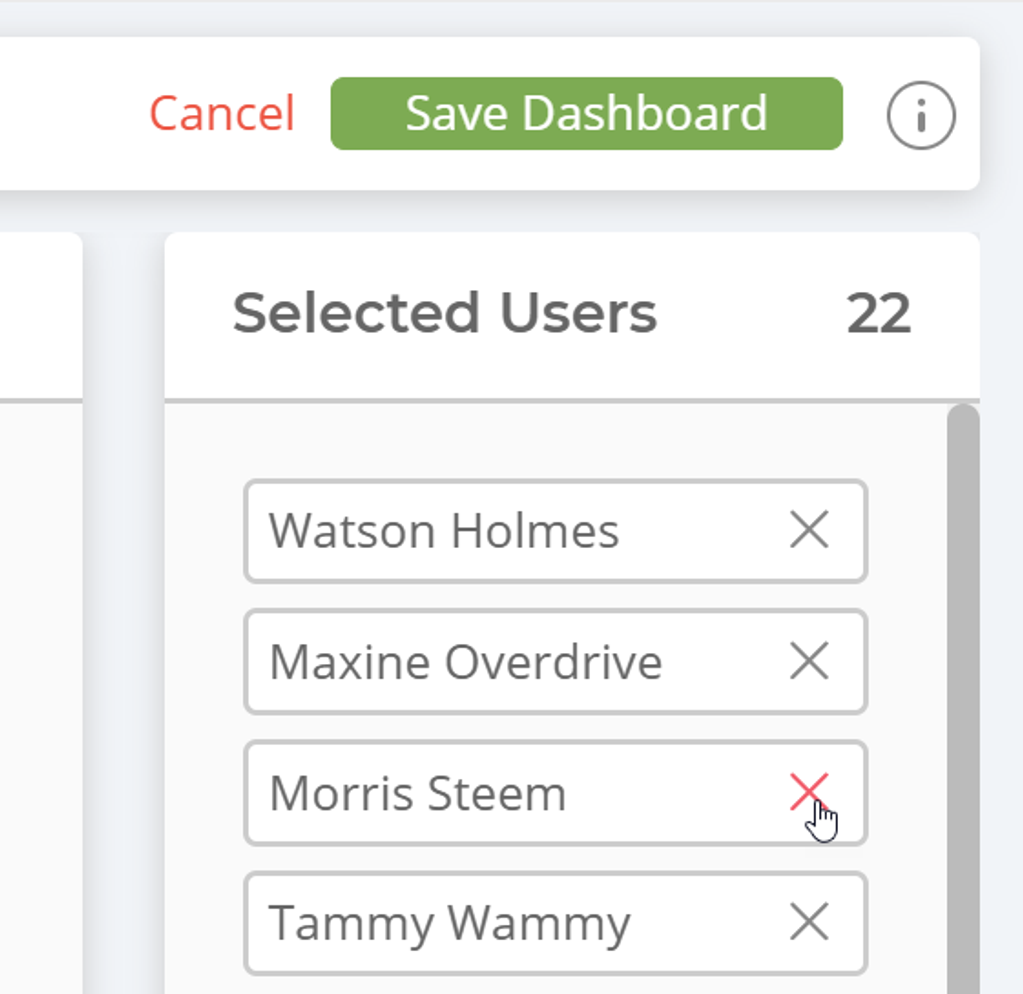Click the Morris Steem name text

pos(417,794)
